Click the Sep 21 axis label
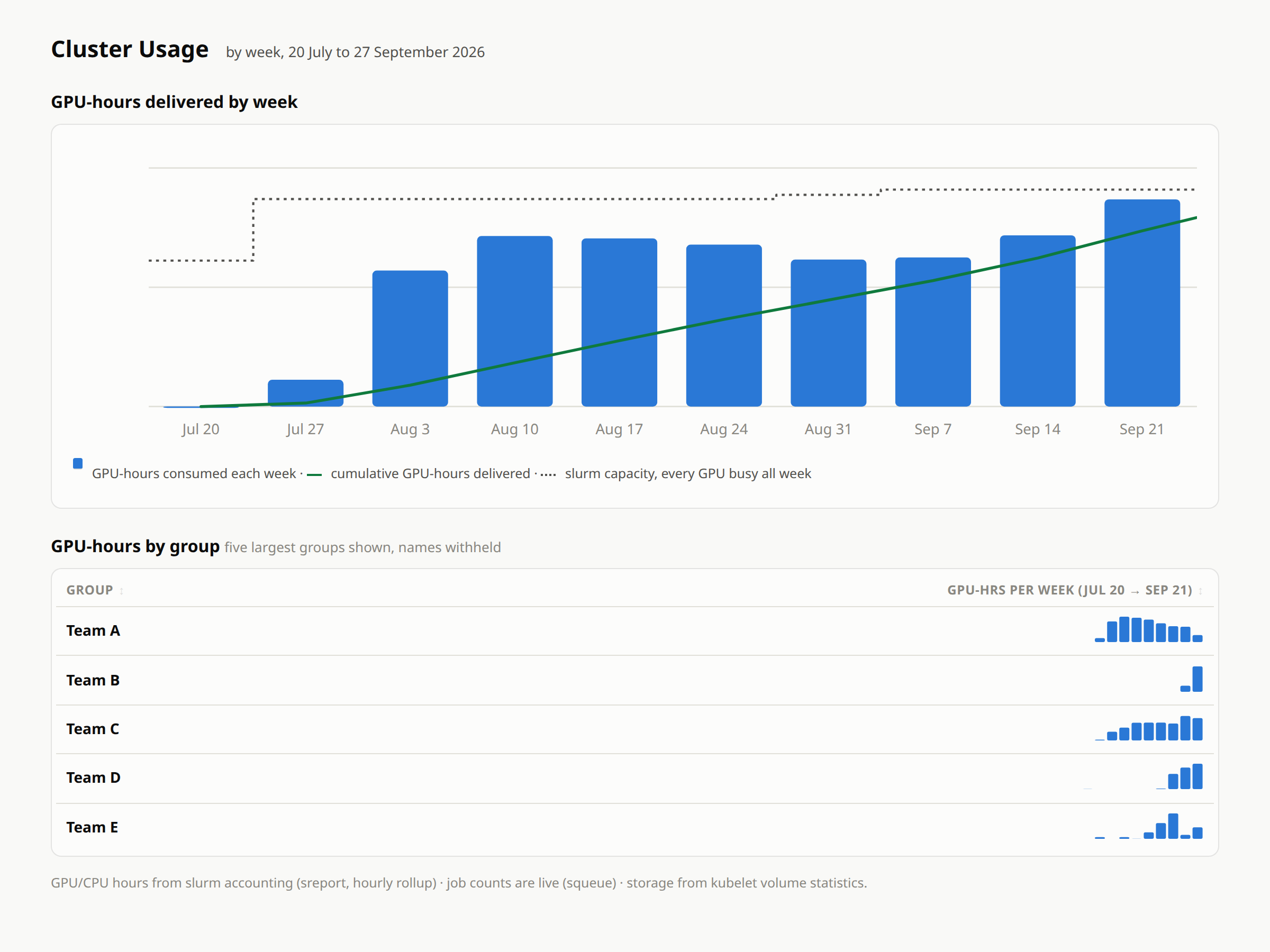Viewport: 1270px width, 952px height. tap(1141, 429)
